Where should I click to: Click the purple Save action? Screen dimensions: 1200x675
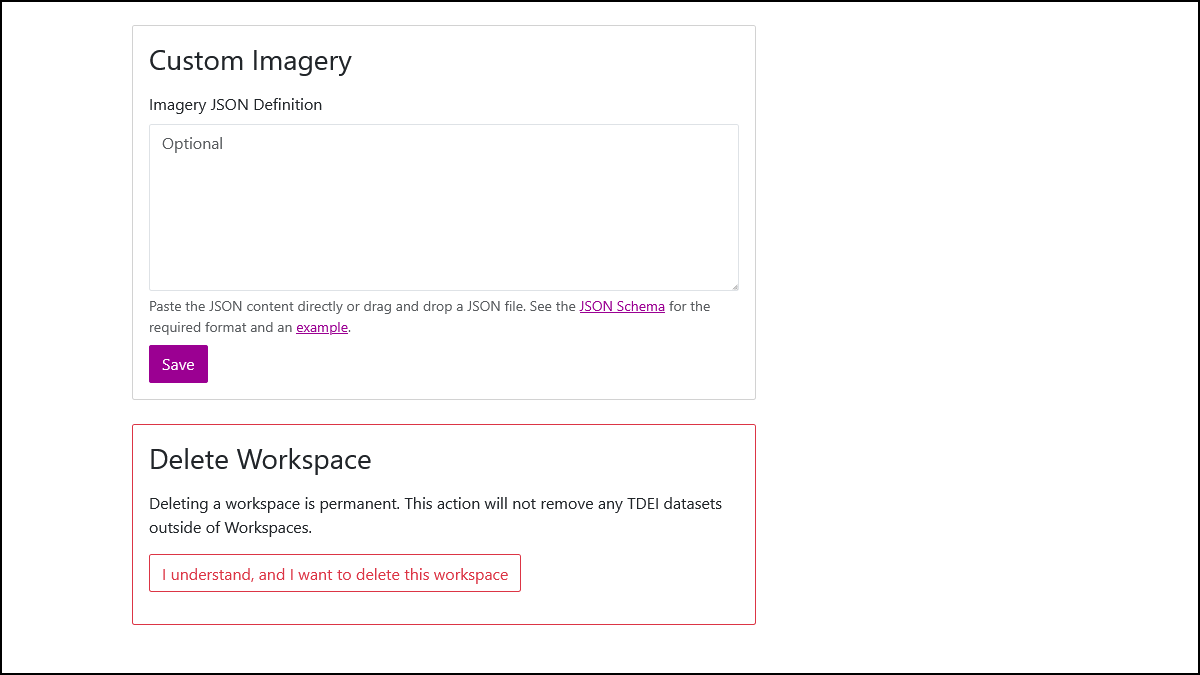pyautogui.click(x=178, y=363)
